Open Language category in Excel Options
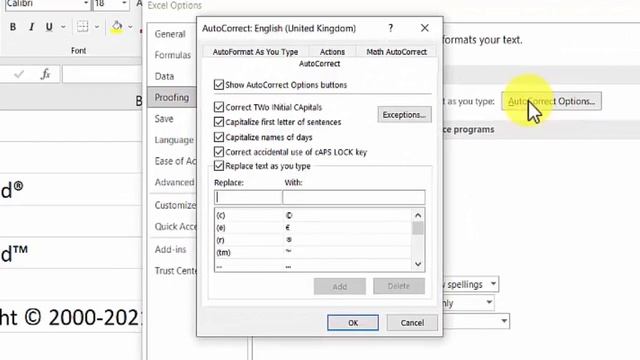 (x=174, y=140)
